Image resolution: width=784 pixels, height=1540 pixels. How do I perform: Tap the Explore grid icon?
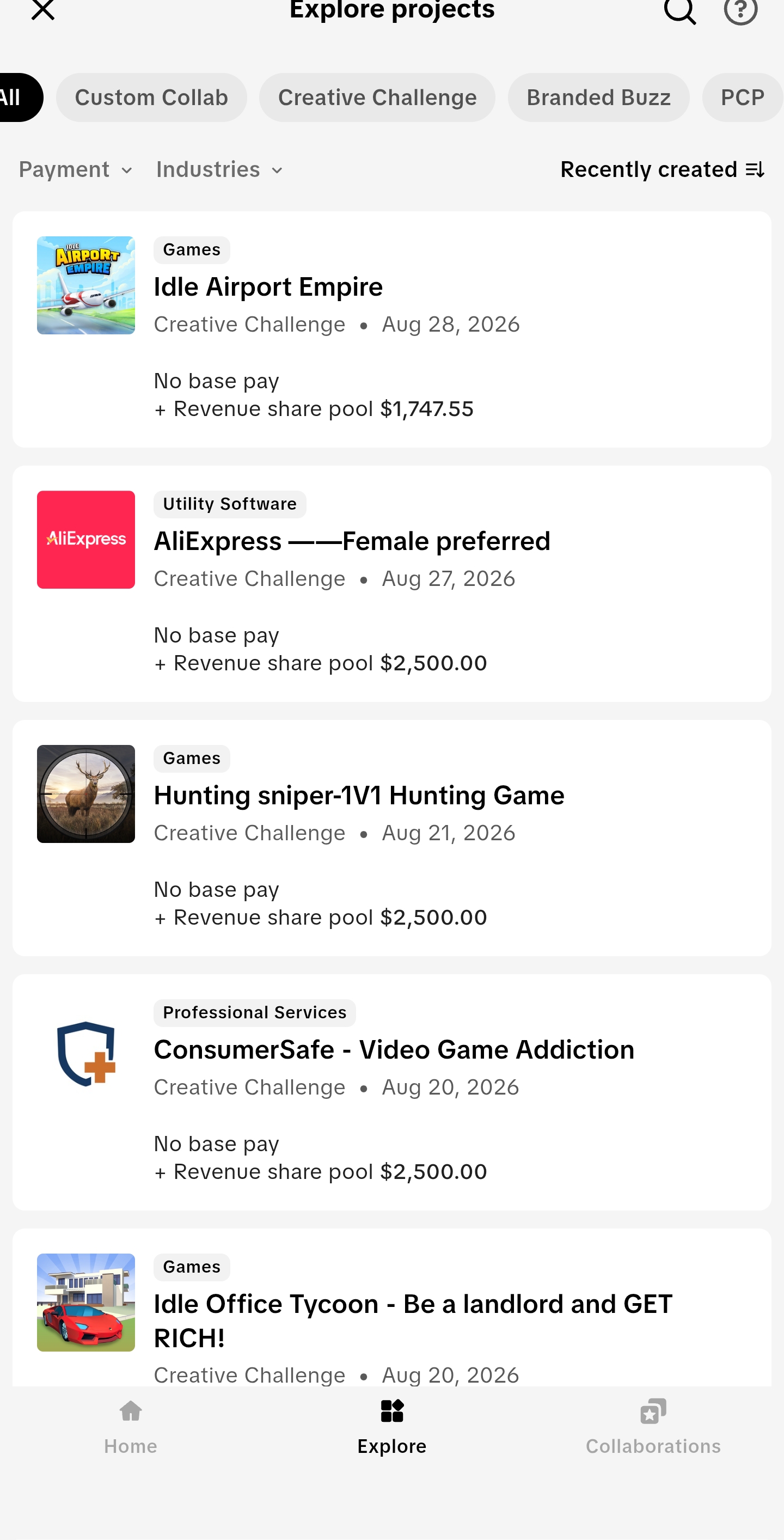click(392, 1411)
